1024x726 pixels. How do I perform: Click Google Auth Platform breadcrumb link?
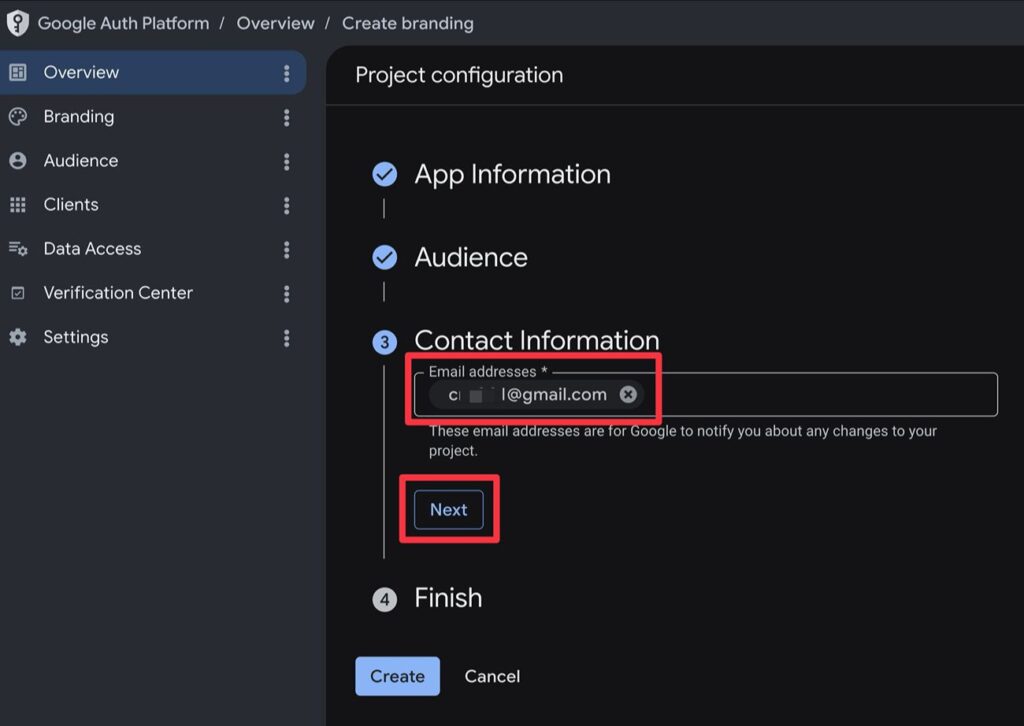click(x=123, y=23)
